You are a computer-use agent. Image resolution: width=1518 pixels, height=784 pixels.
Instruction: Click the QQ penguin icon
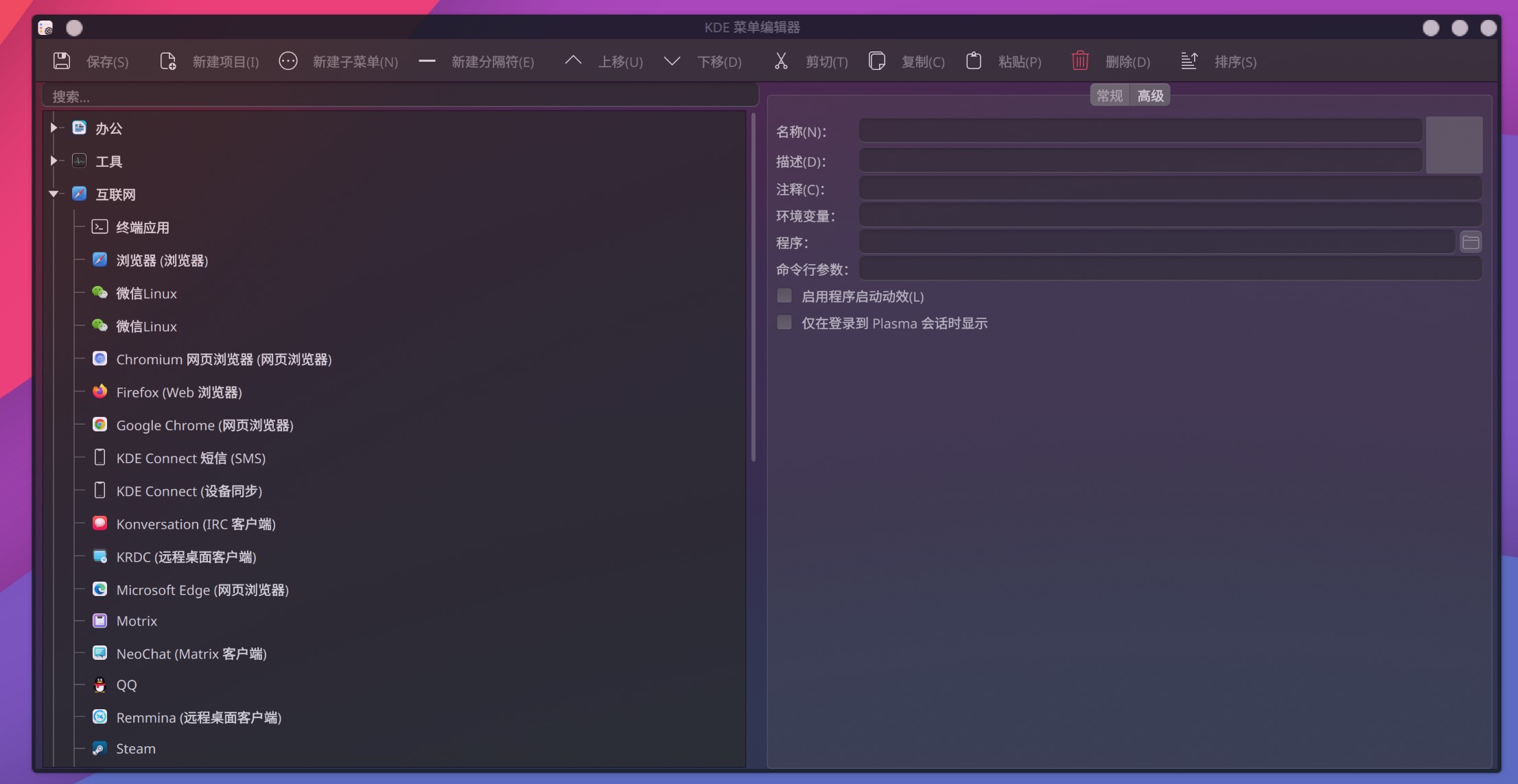tap(100, 685)
